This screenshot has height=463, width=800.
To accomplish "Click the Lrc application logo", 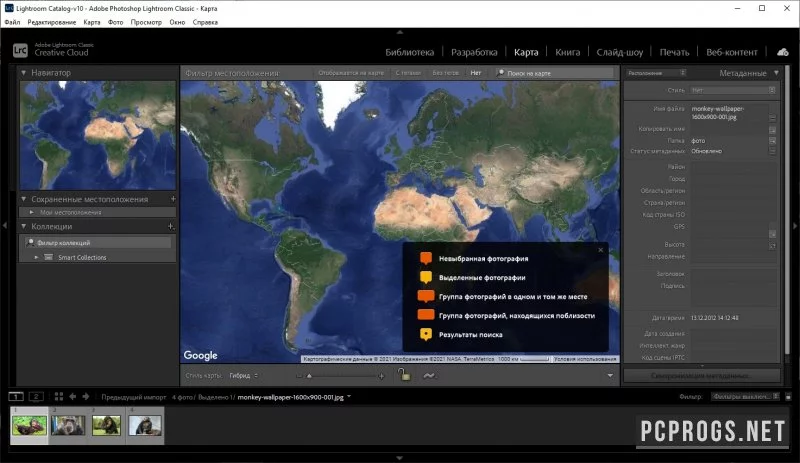I will 20,50.
